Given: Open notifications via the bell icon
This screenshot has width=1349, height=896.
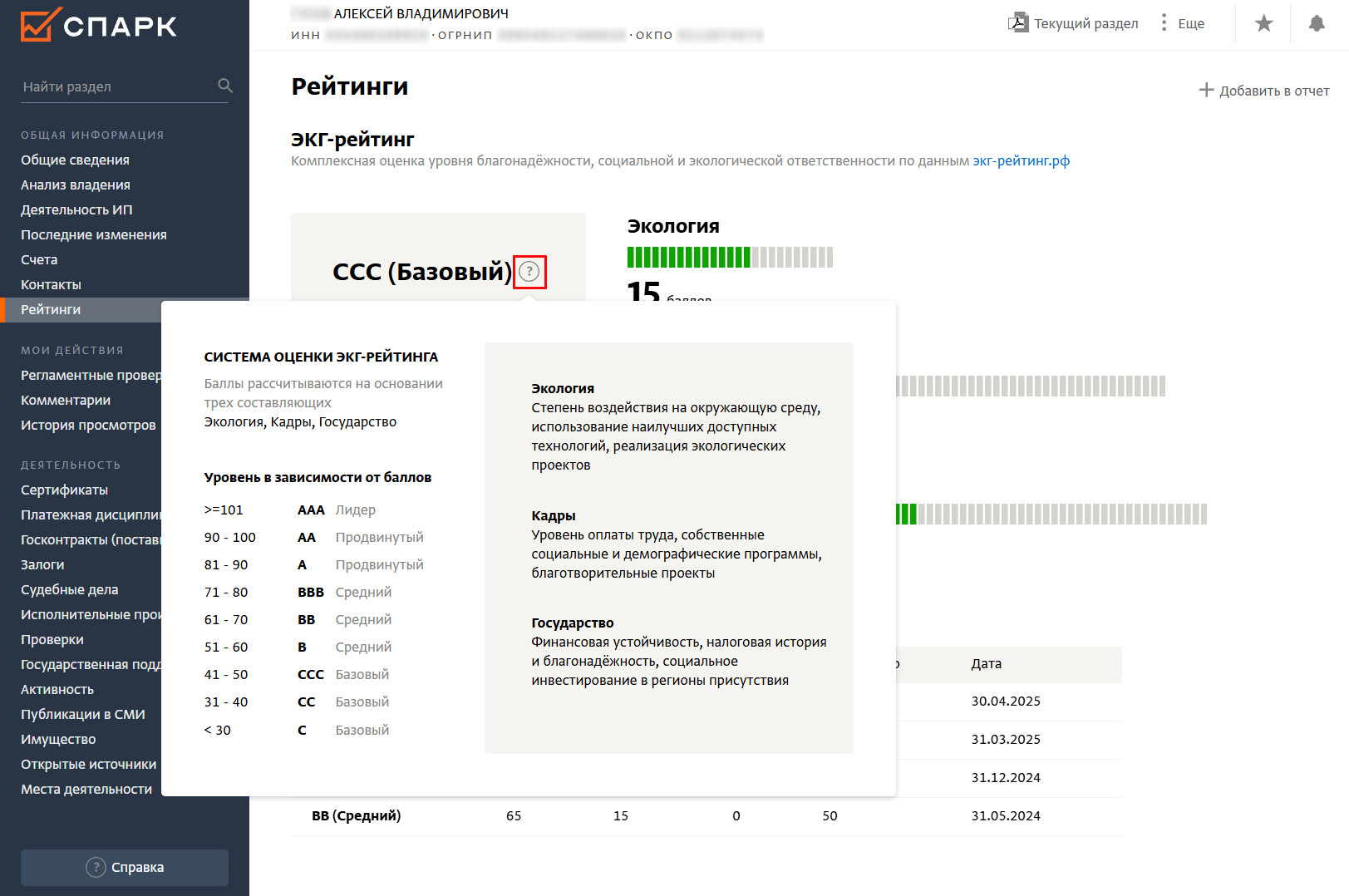Looking at the screenshot, I should tap(1317, 23).
